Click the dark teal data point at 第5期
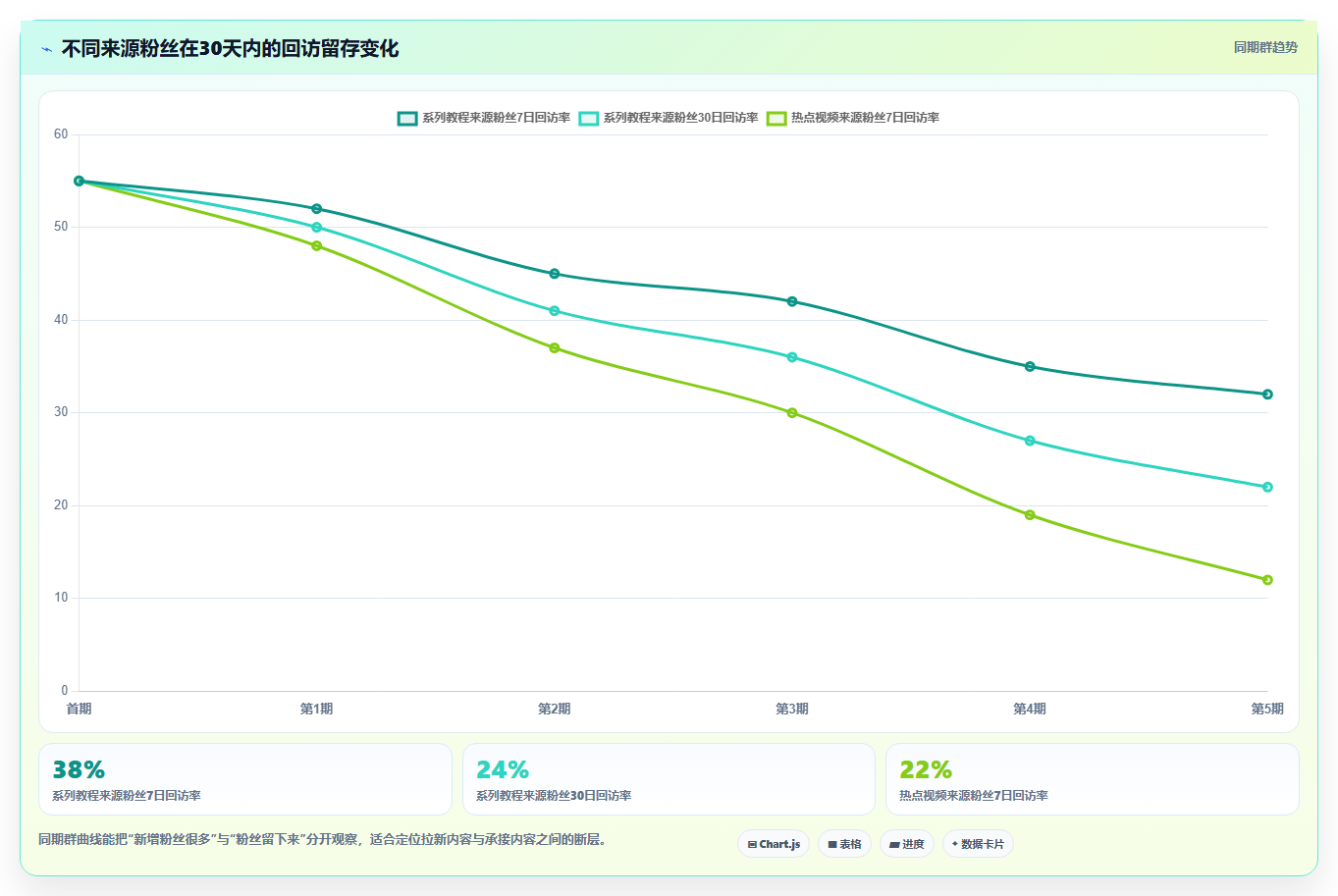Image resolution: width=1338 pixels, height=896 pixels. coord(1267,395)
